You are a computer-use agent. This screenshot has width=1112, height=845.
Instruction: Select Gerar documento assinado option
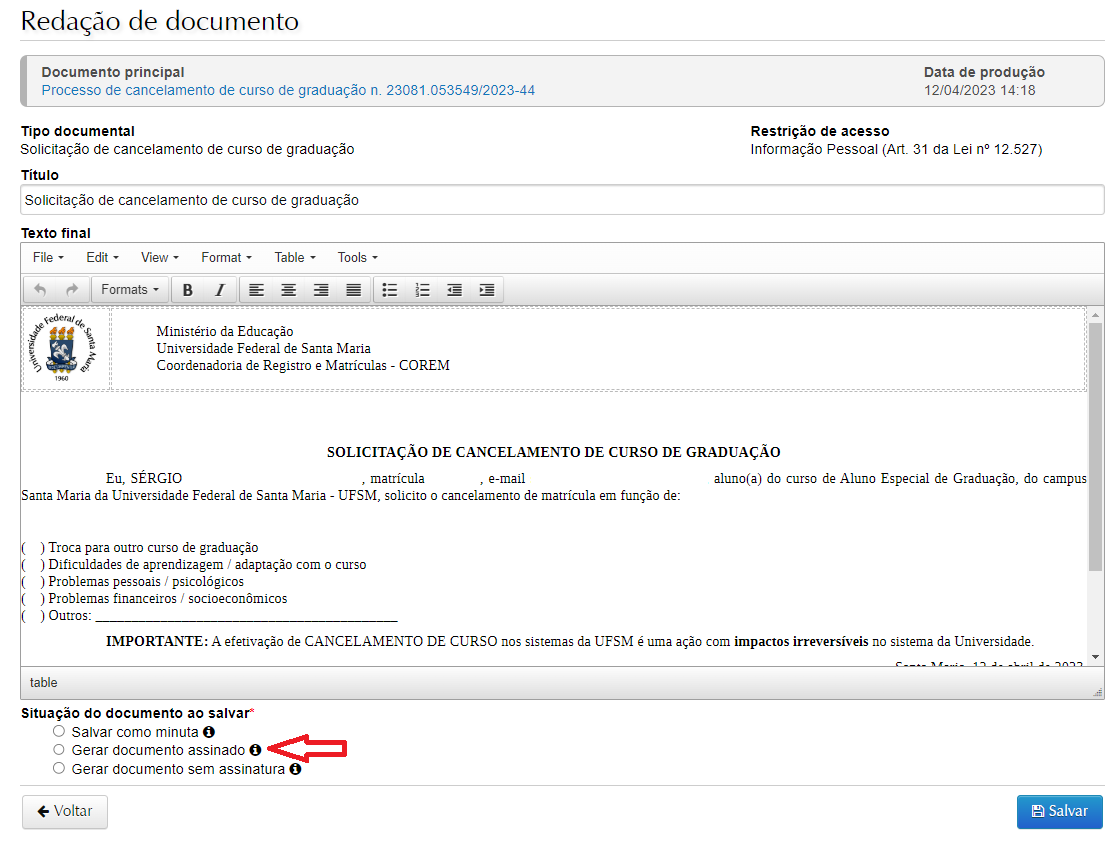[59, 750]
